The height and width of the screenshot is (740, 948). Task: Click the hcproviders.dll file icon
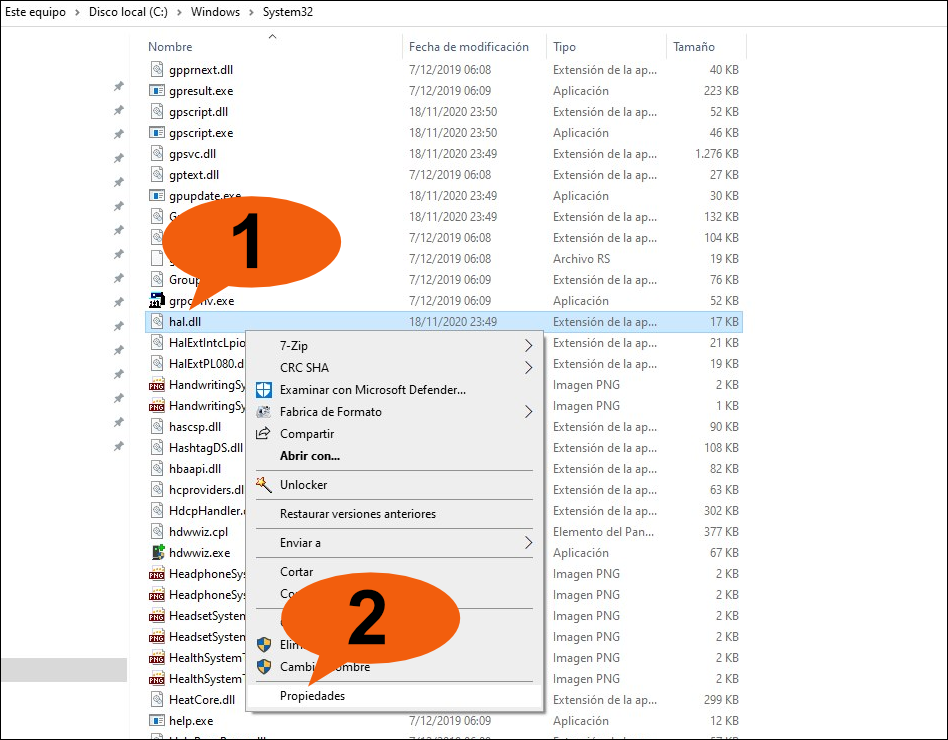click(157, 490)
